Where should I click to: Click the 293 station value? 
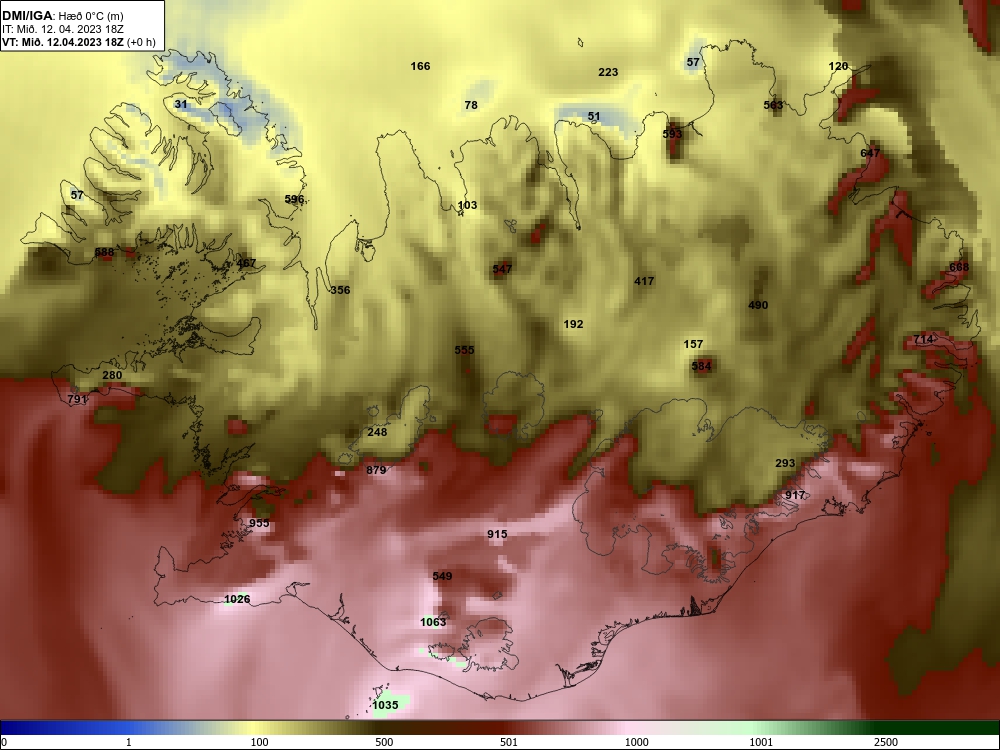click(785, 464)
